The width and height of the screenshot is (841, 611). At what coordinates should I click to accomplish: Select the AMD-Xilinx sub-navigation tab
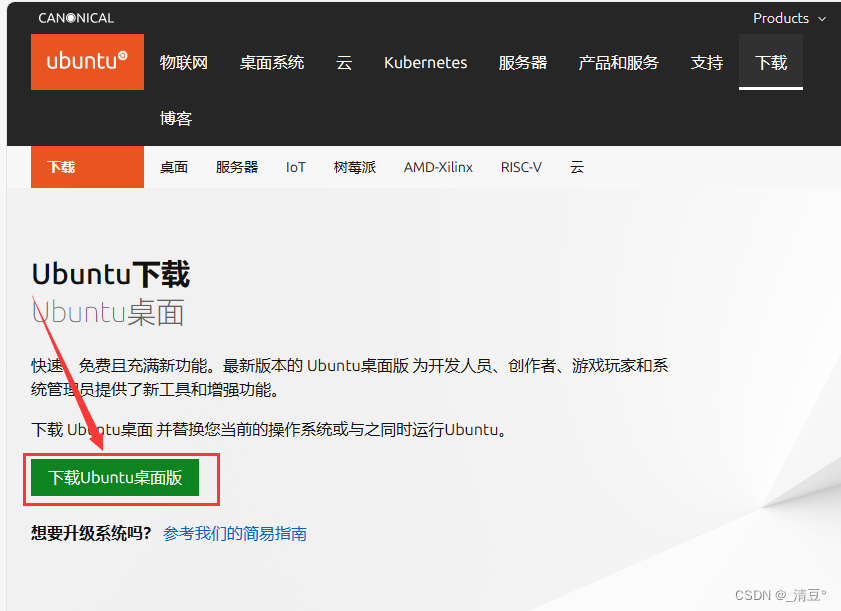(438, 167)
